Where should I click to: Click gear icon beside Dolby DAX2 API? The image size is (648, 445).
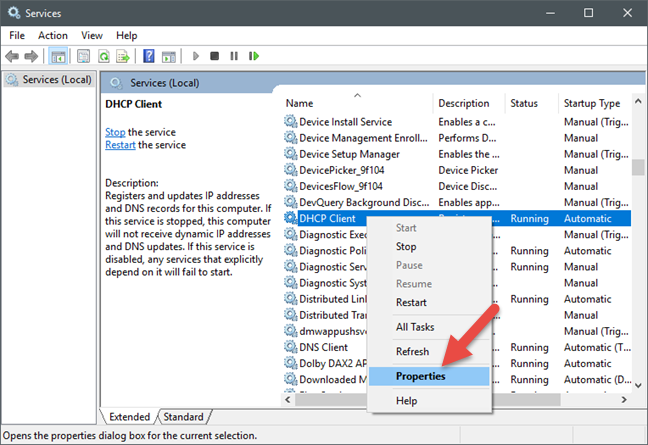click(291, 363)
